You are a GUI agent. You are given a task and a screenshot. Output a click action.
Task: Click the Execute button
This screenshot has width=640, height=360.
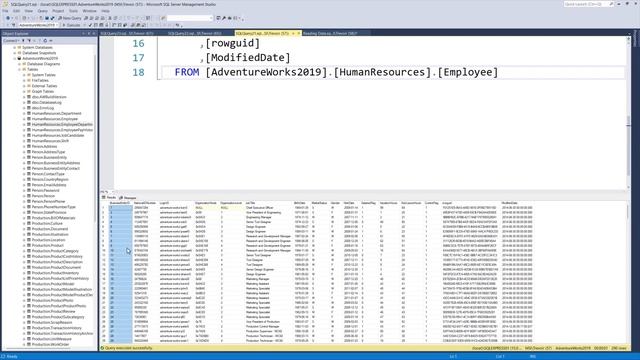coord(72,25)
